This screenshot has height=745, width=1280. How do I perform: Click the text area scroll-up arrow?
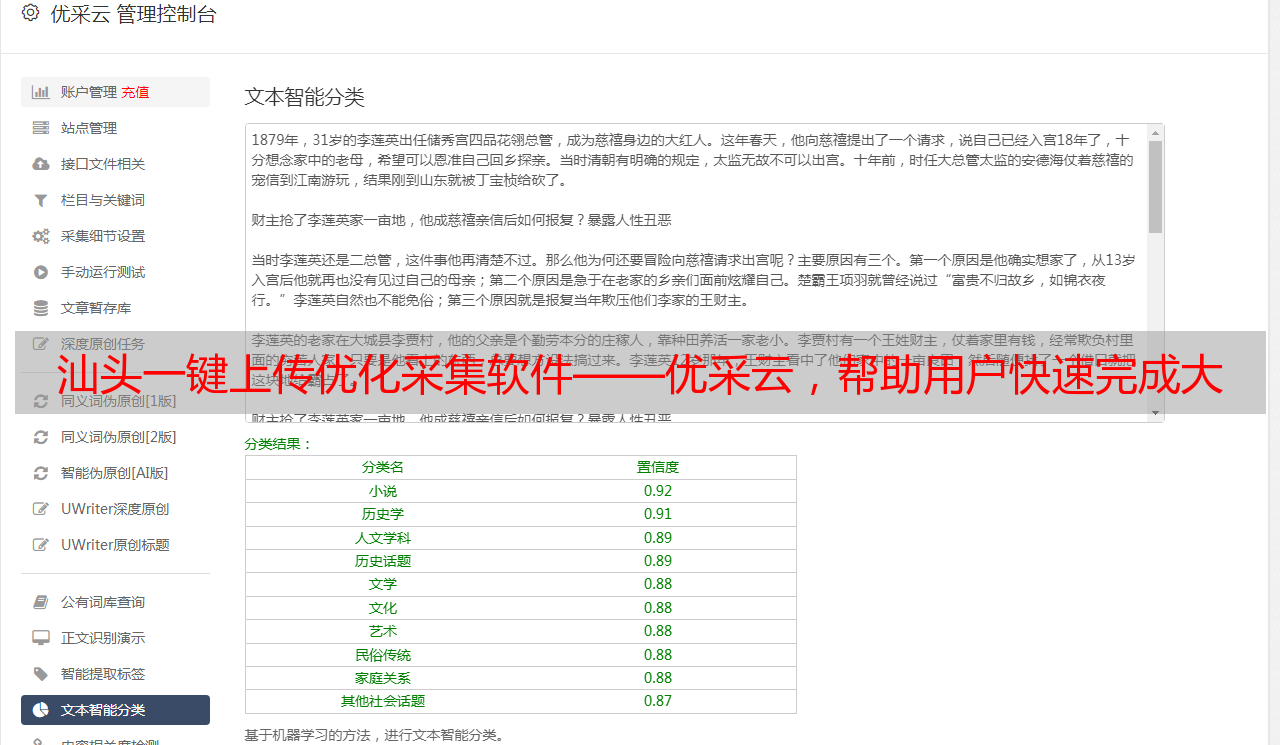1155,132
